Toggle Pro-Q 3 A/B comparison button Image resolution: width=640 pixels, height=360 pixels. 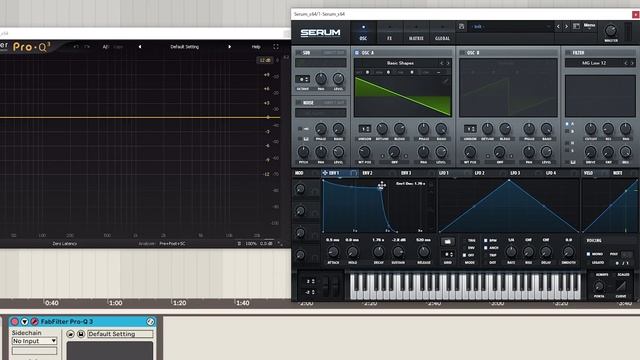[106, 47]
